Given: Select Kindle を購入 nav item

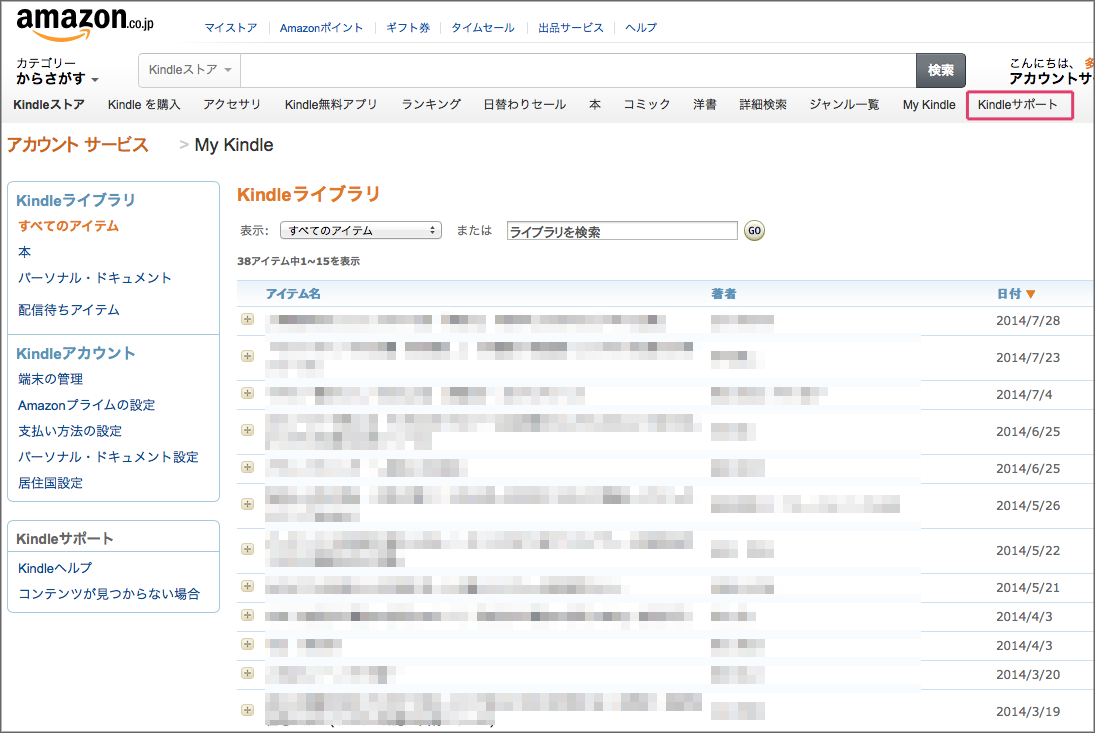Looking at the screenshot, I should point(144,105).
